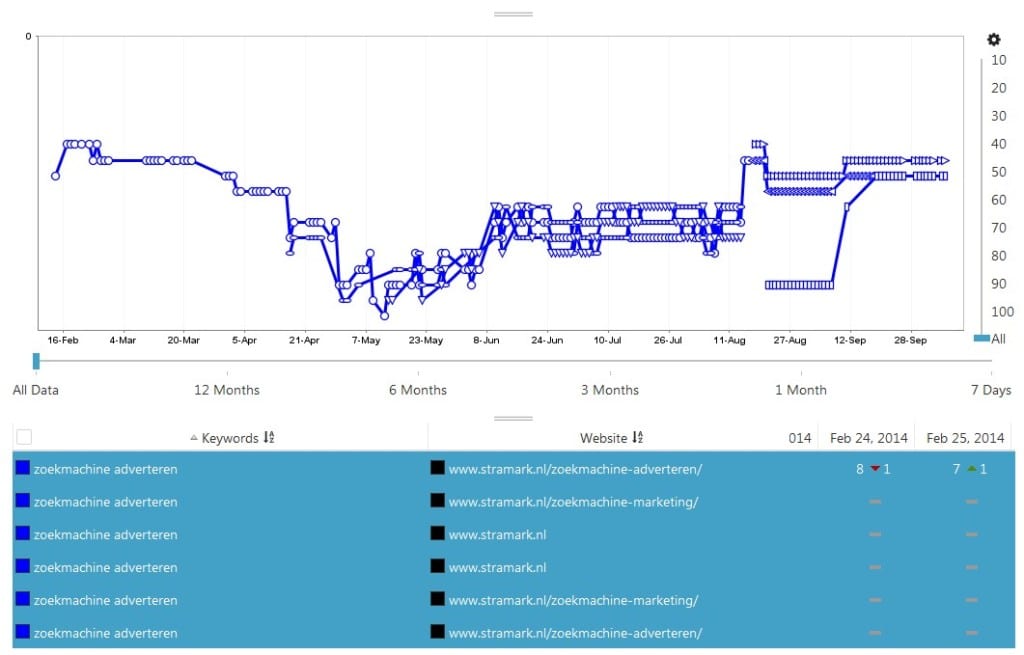Click the blue swatch in the rank 8 row
1024x655 pixels.
(23, 468)
